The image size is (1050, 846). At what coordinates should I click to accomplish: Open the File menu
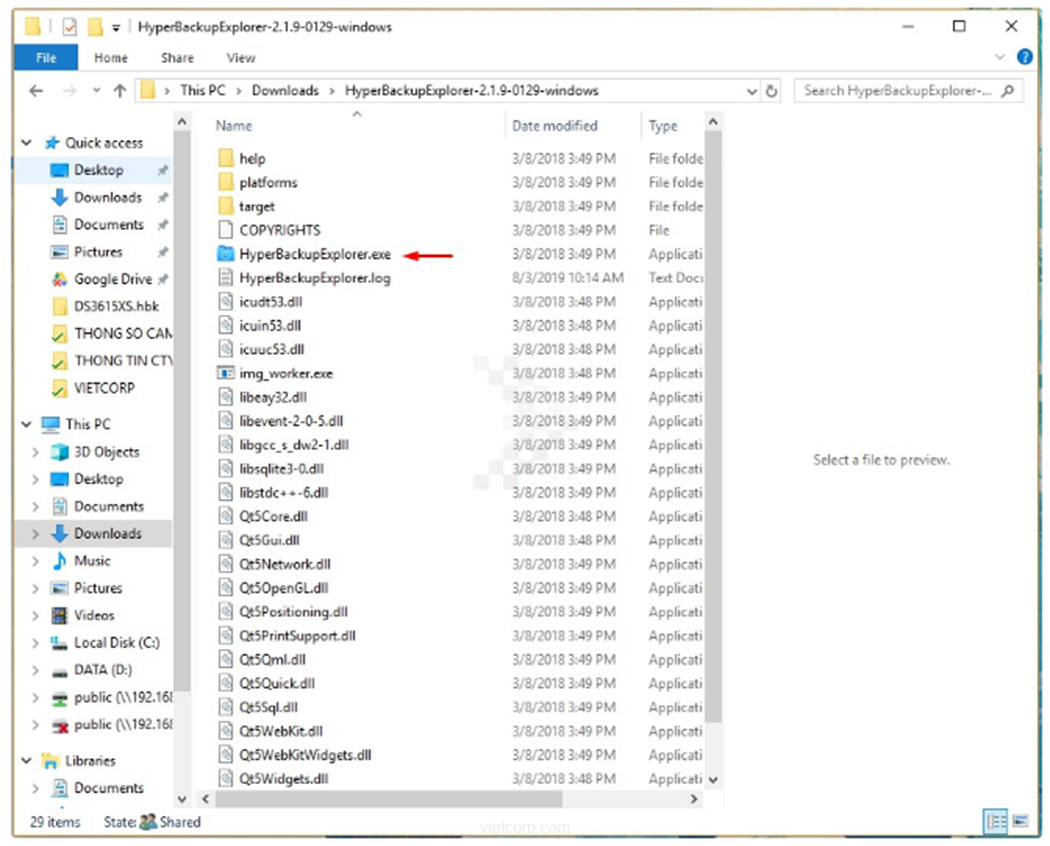(x=46, y=58)
